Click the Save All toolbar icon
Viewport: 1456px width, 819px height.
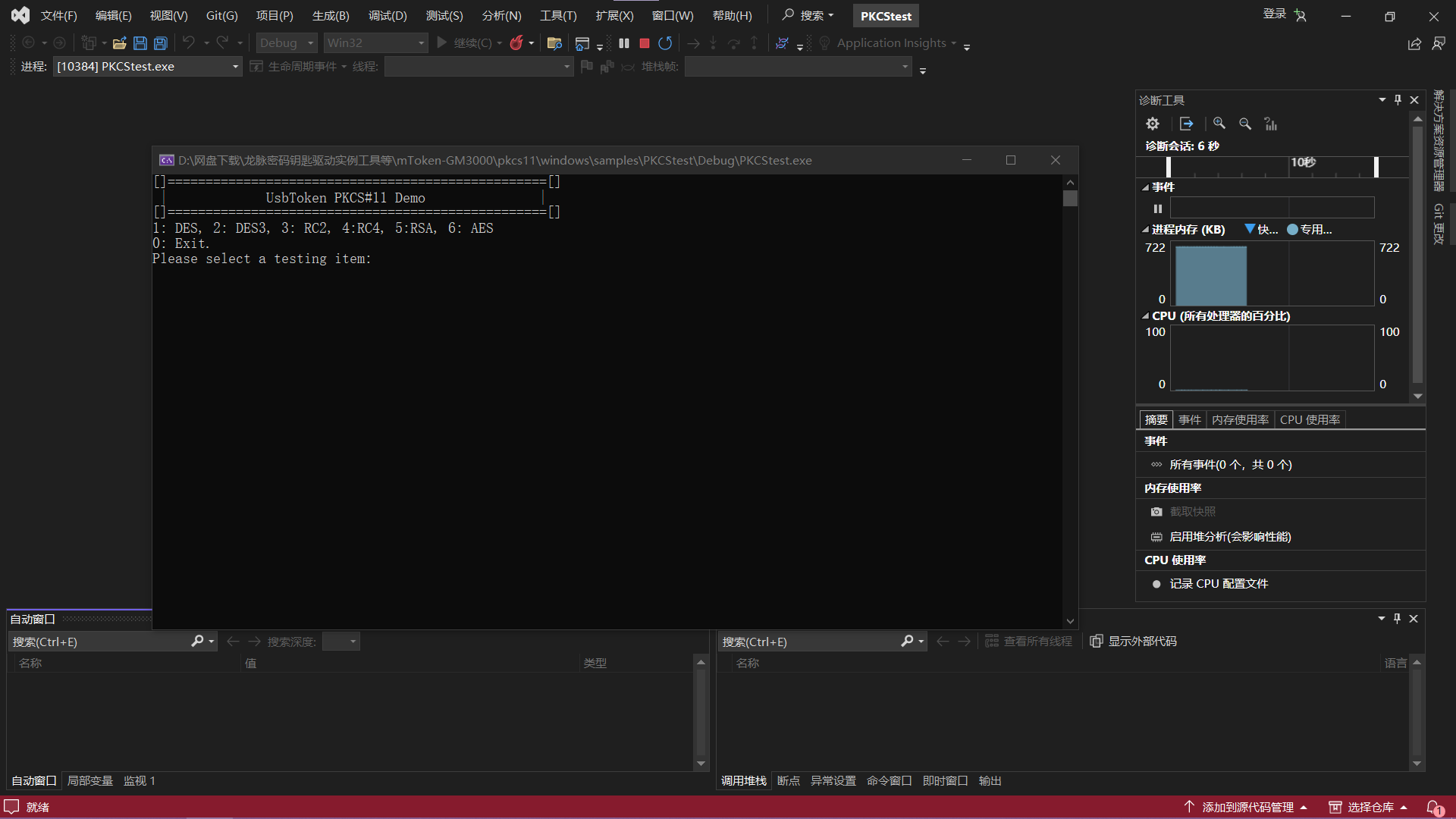161,43
